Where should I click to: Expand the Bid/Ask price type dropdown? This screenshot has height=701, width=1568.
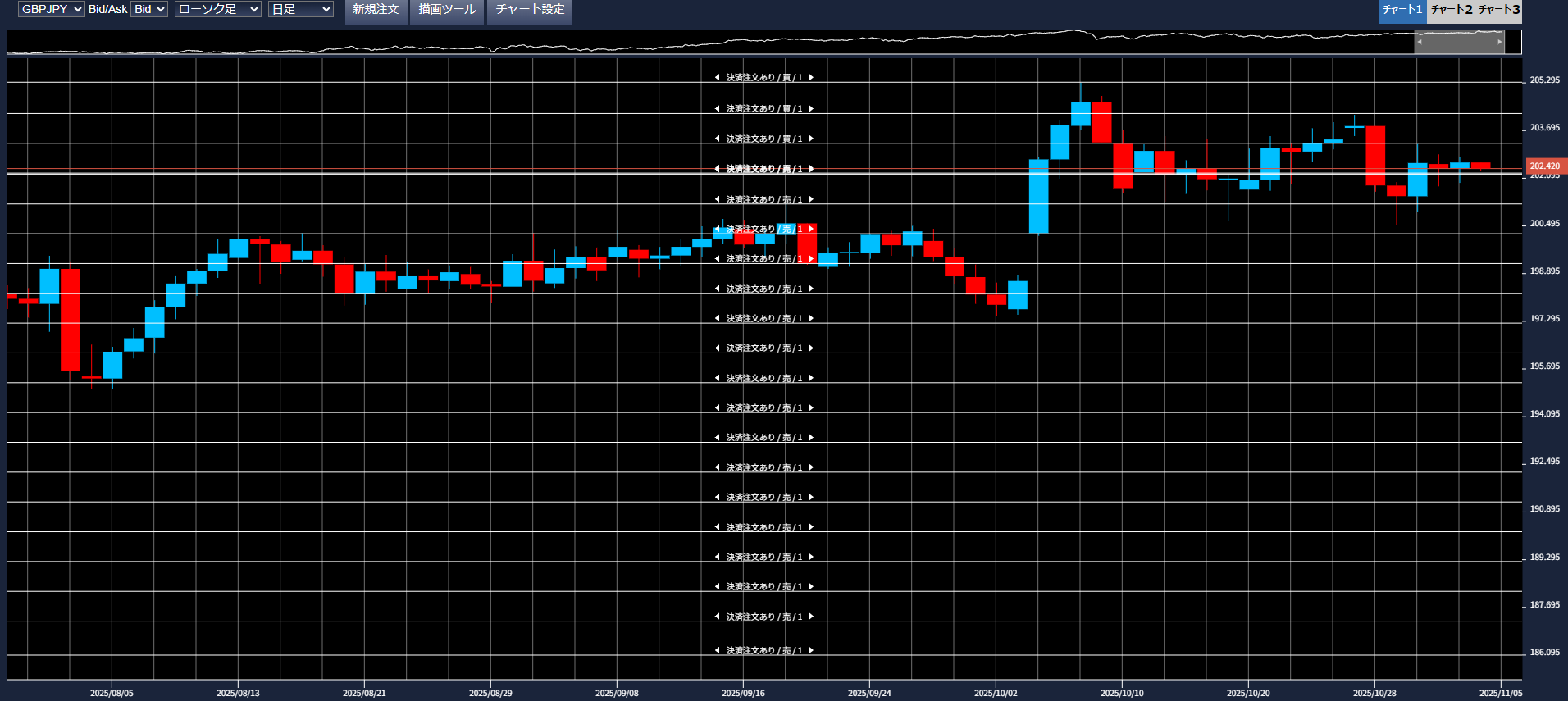coord(149,9)
